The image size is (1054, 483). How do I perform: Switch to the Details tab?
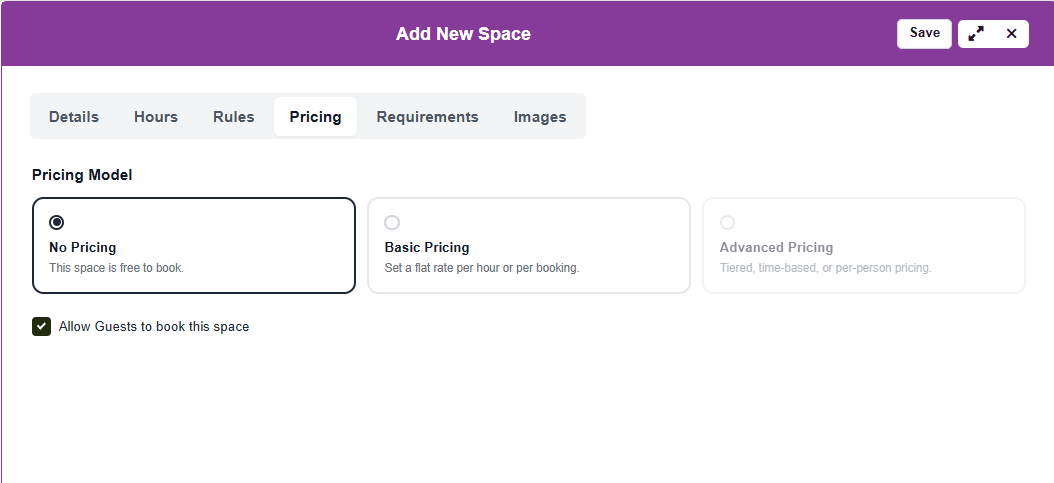pyautogui.click(x=74, y=117)
